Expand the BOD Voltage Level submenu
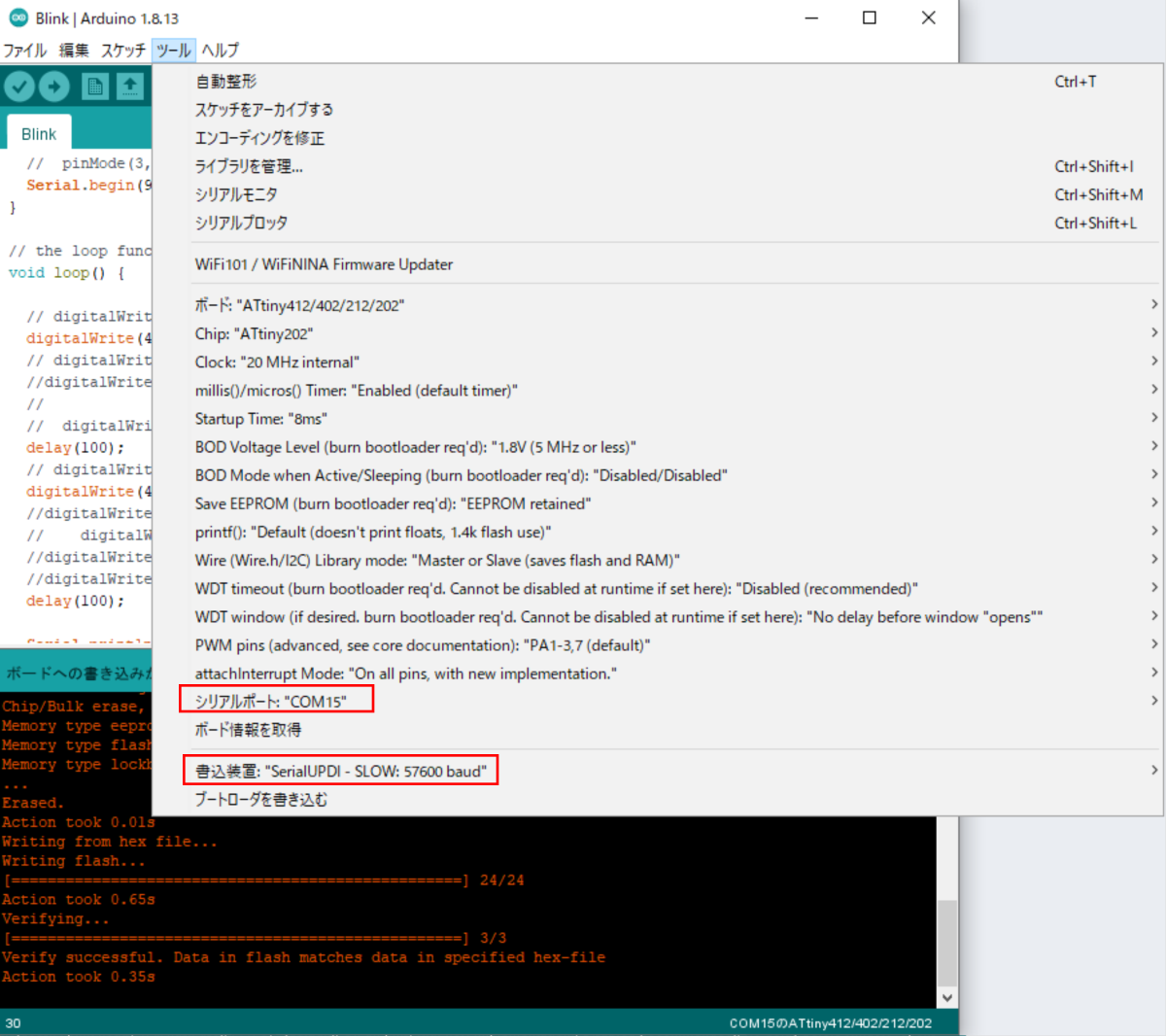Viewport: 1166px width, 1036px height. tap(658, 447)
